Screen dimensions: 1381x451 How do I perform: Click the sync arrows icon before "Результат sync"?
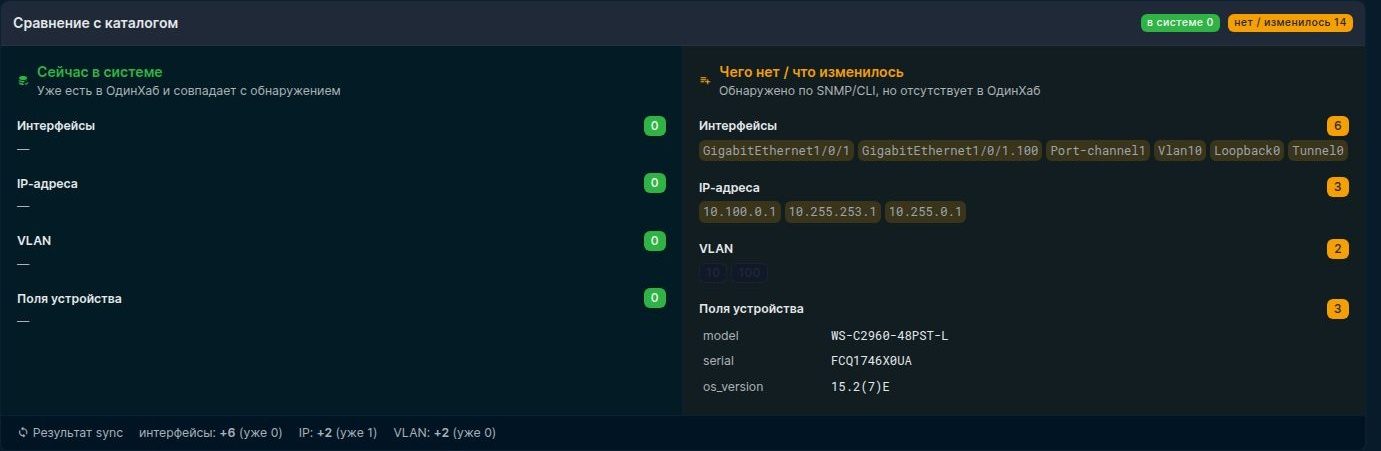[x=23, y=433]
